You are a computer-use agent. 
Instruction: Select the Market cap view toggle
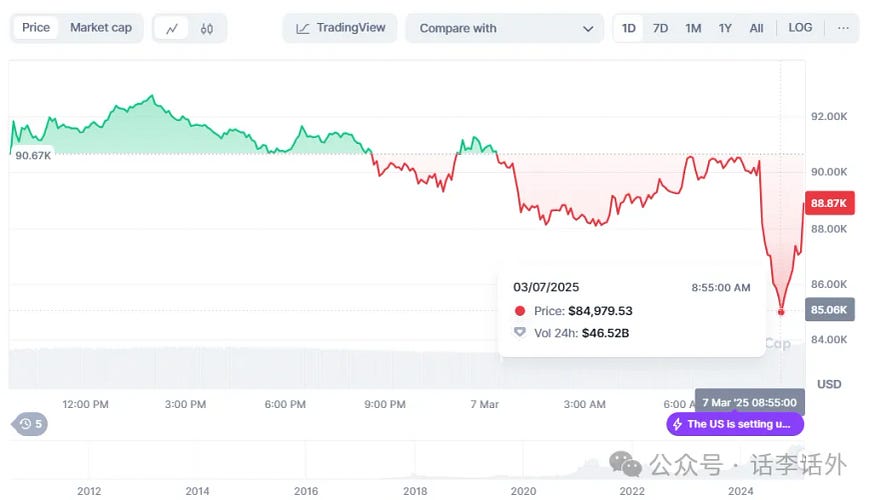(101, 28)
